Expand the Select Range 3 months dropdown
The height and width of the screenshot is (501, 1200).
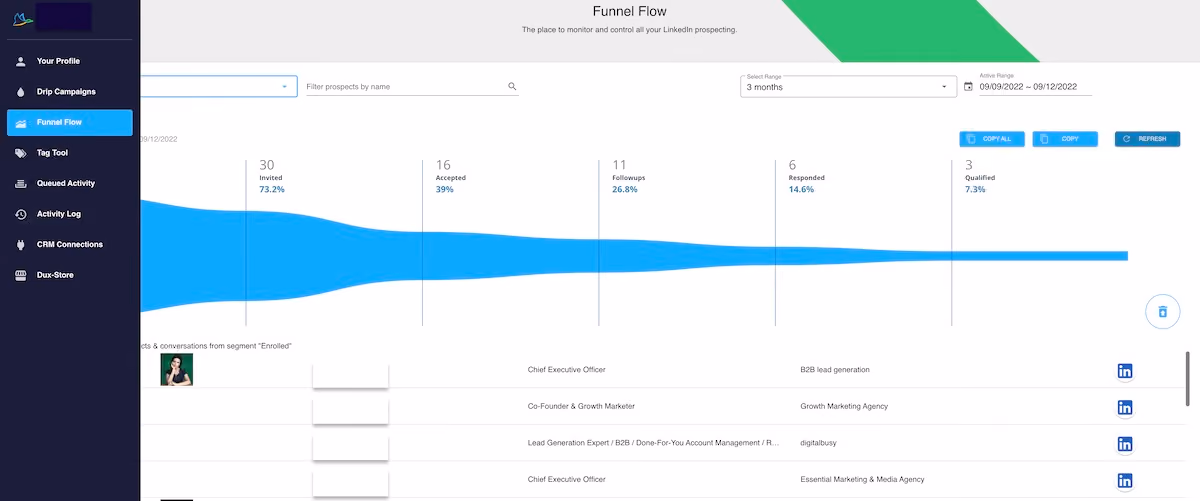(x=846, y=86)
